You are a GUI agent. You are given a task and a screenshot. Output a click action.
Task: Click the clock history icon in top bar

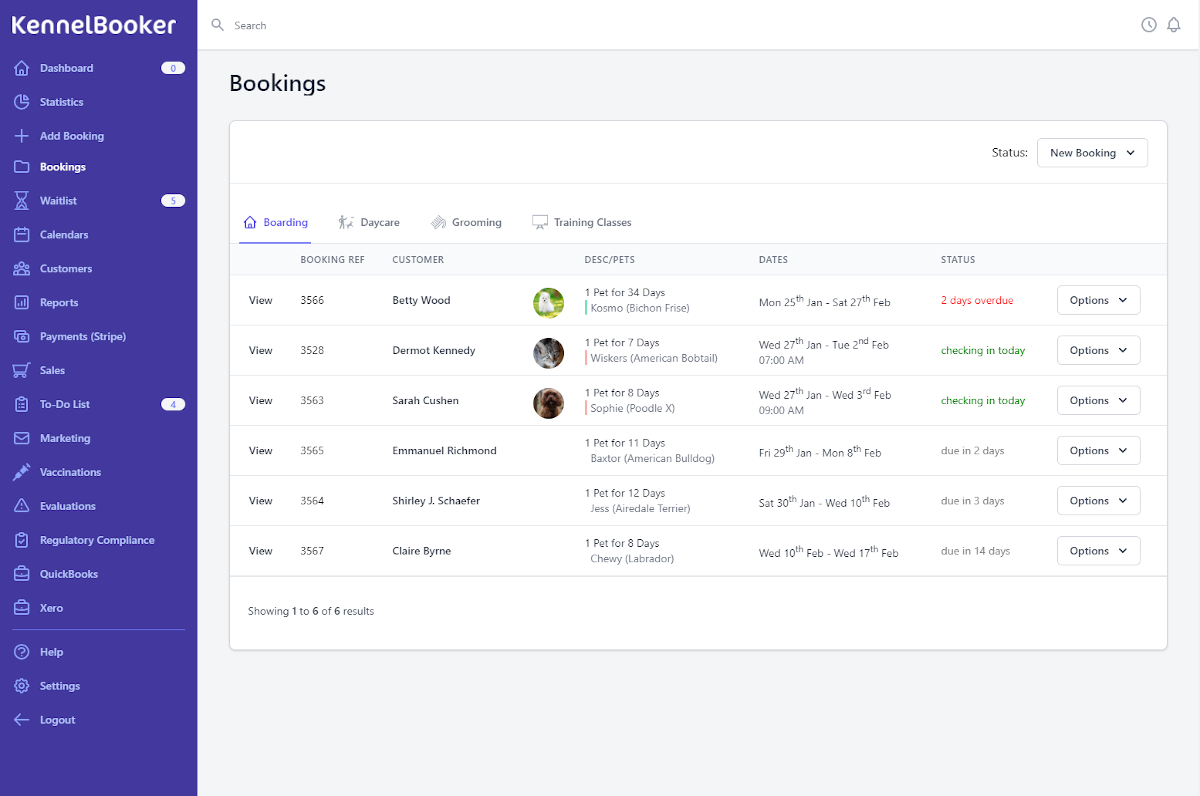click(x=1149, y=25)
